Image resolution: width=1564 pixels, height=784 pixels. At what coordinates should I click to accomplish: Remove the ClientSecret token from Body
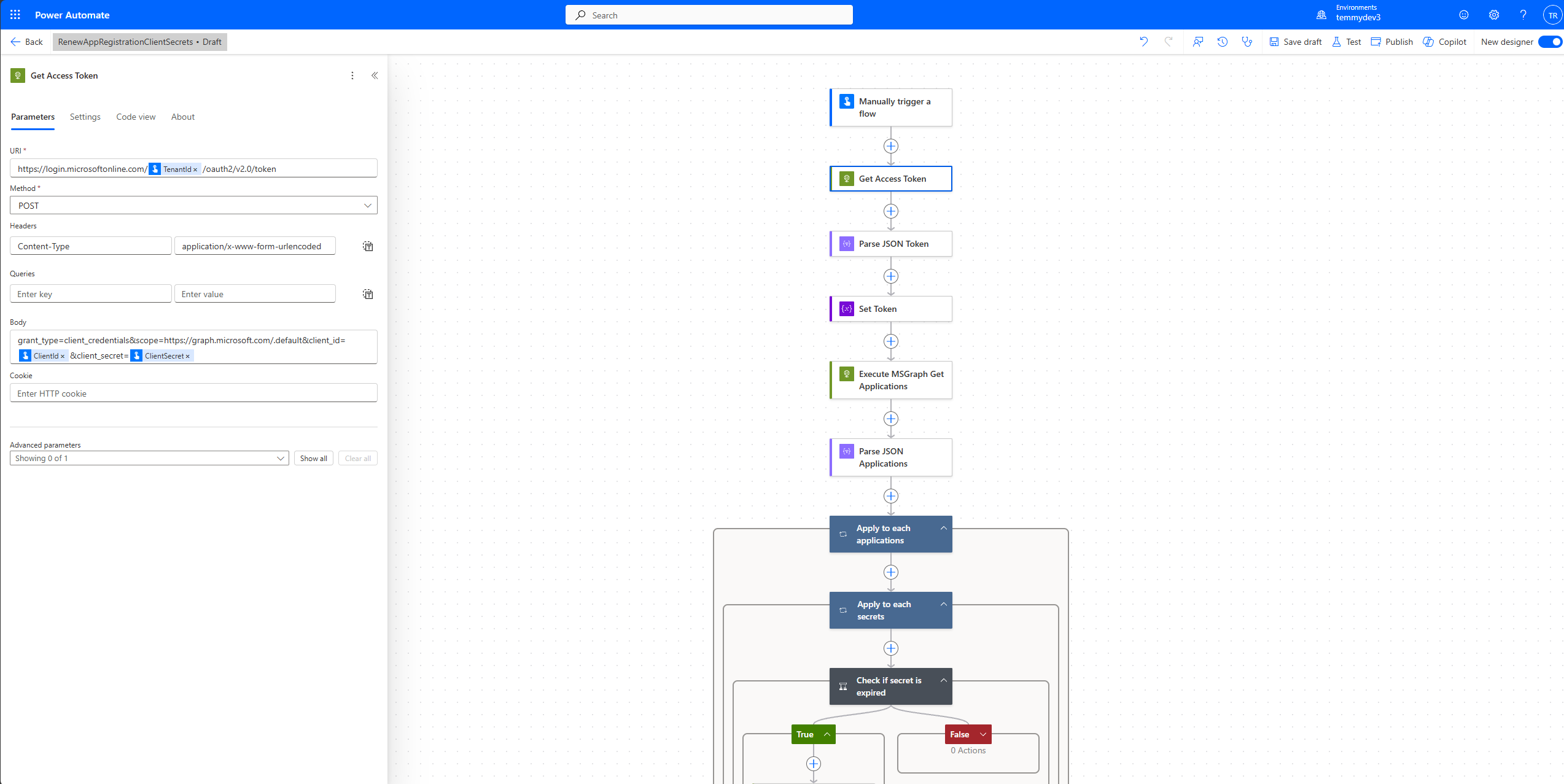pyautogui.click(x=187, y=356)
